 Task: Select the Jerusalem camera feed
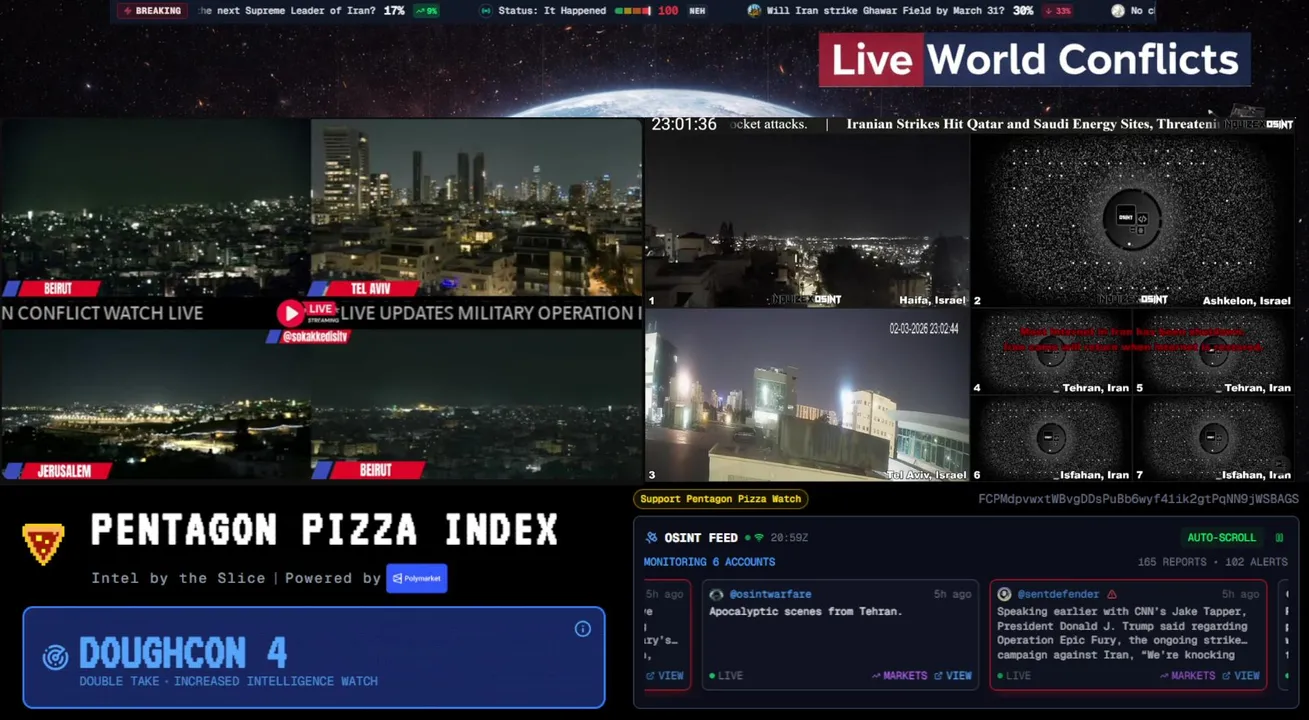156,405
